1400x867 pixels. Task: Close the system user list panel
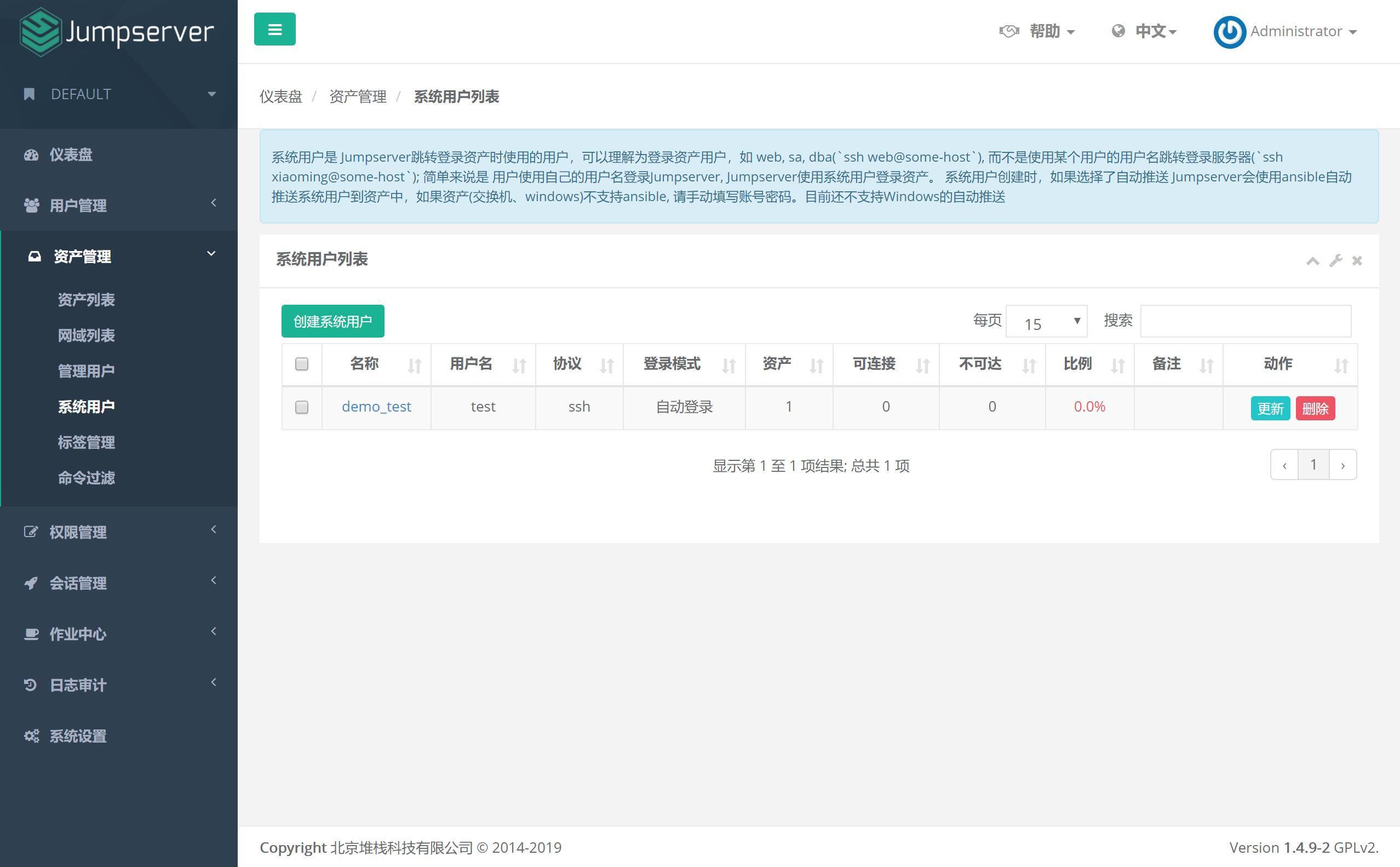1357,261
